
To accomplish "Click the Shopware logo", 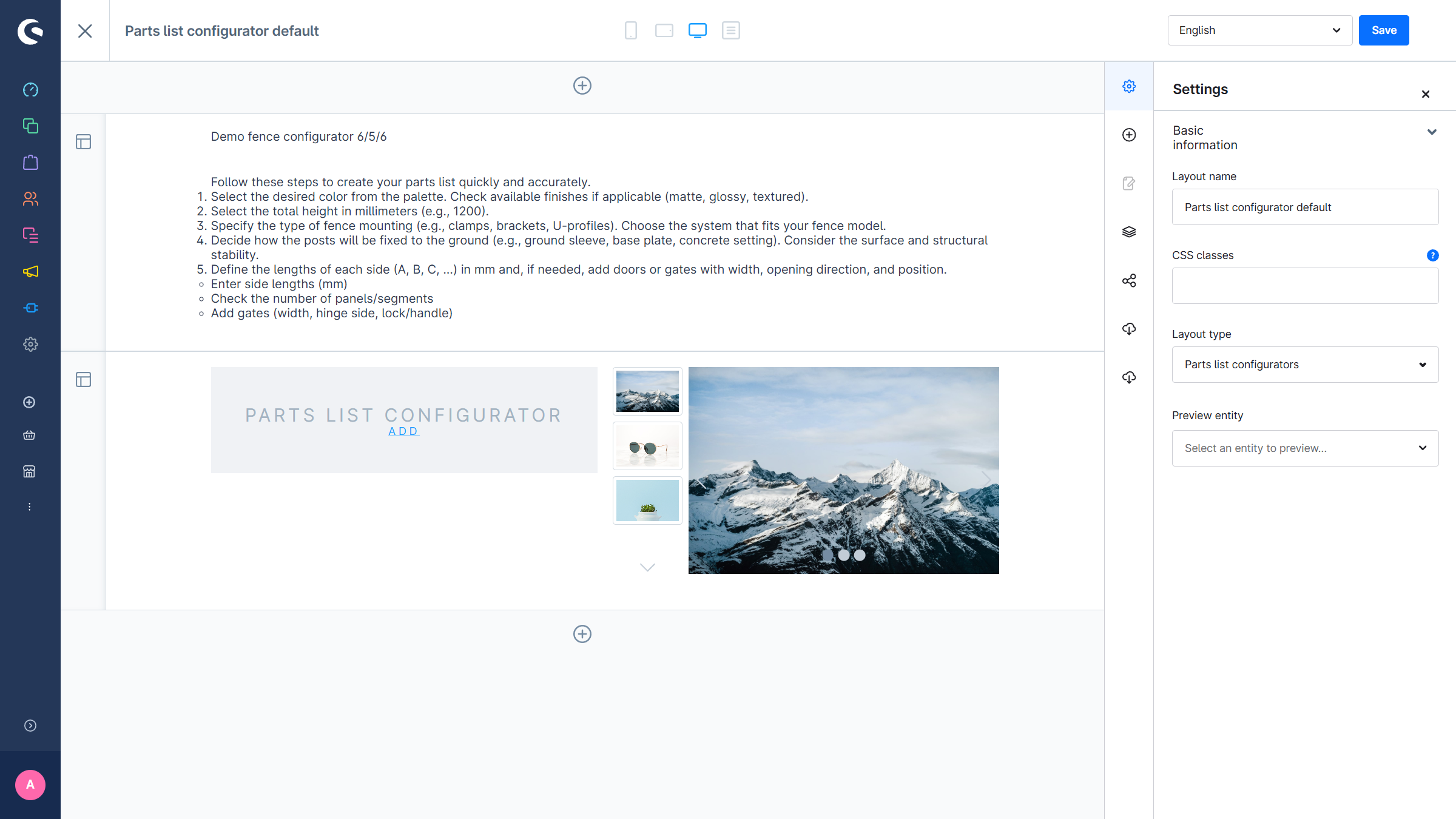I will [x=30, y=31].
